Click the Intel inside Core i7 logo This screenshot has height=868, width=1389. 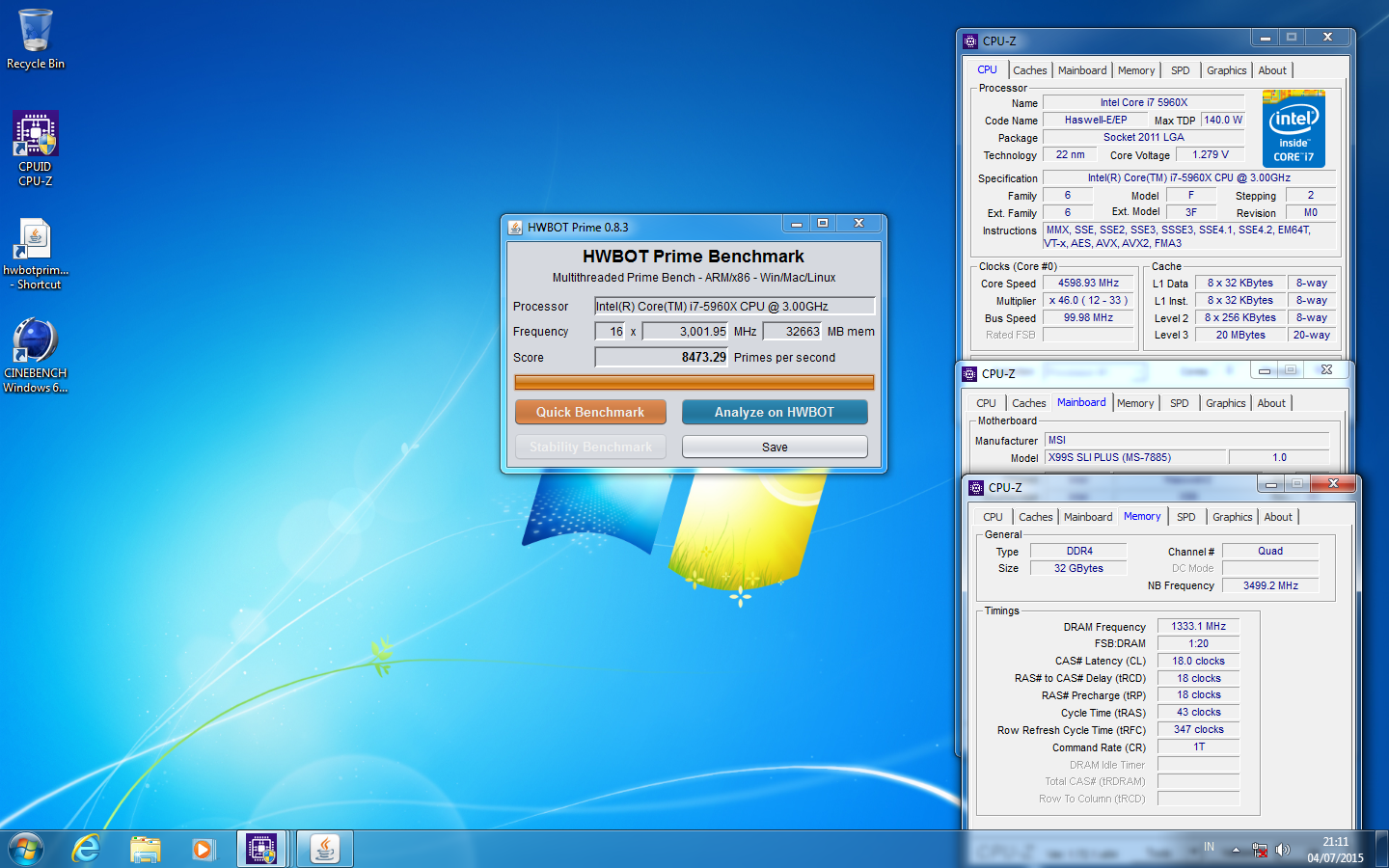[x=1294, y=129]
